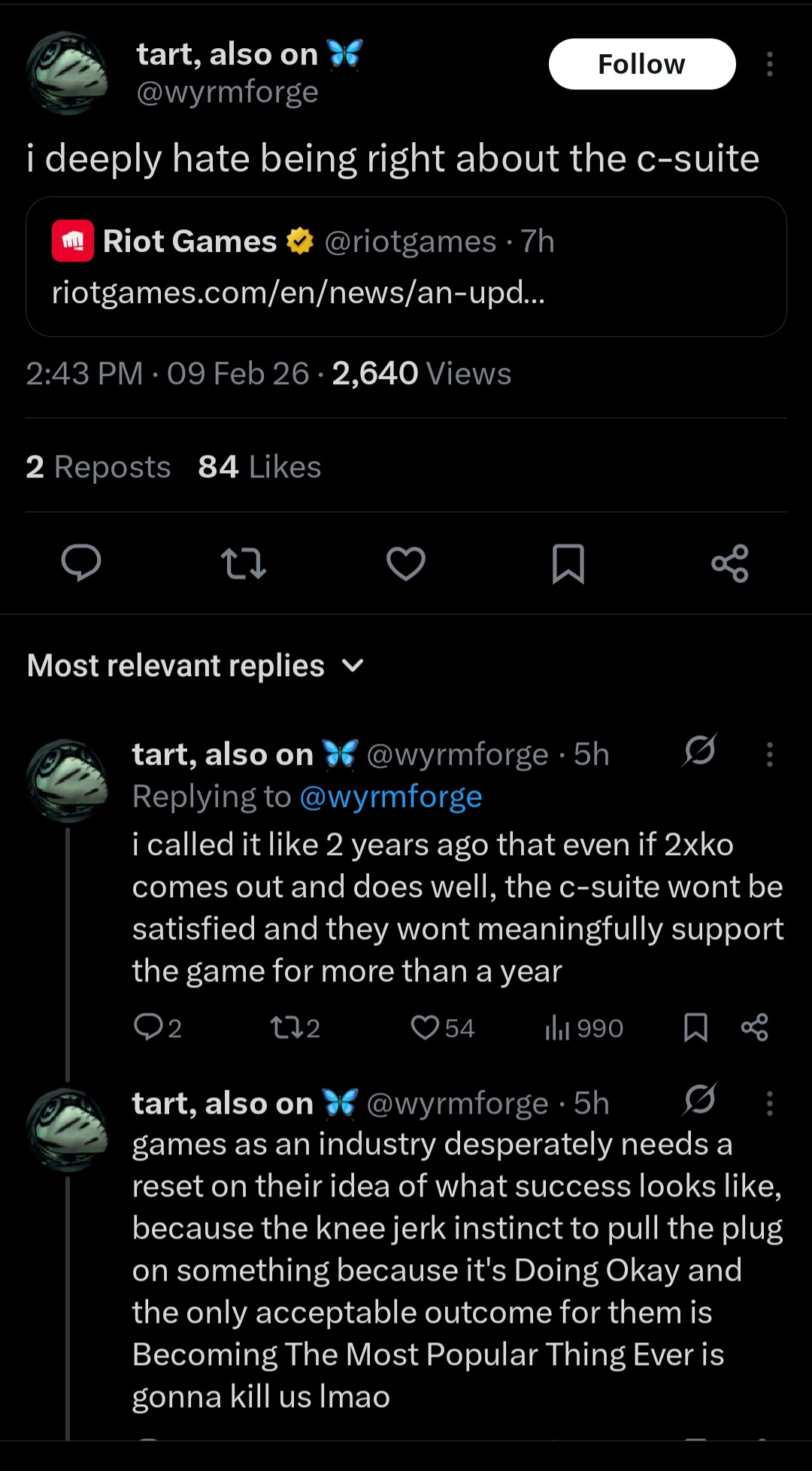Like the main post with heart icon
The height and width of the screenshot is (1471, 812).
point(406,563)
